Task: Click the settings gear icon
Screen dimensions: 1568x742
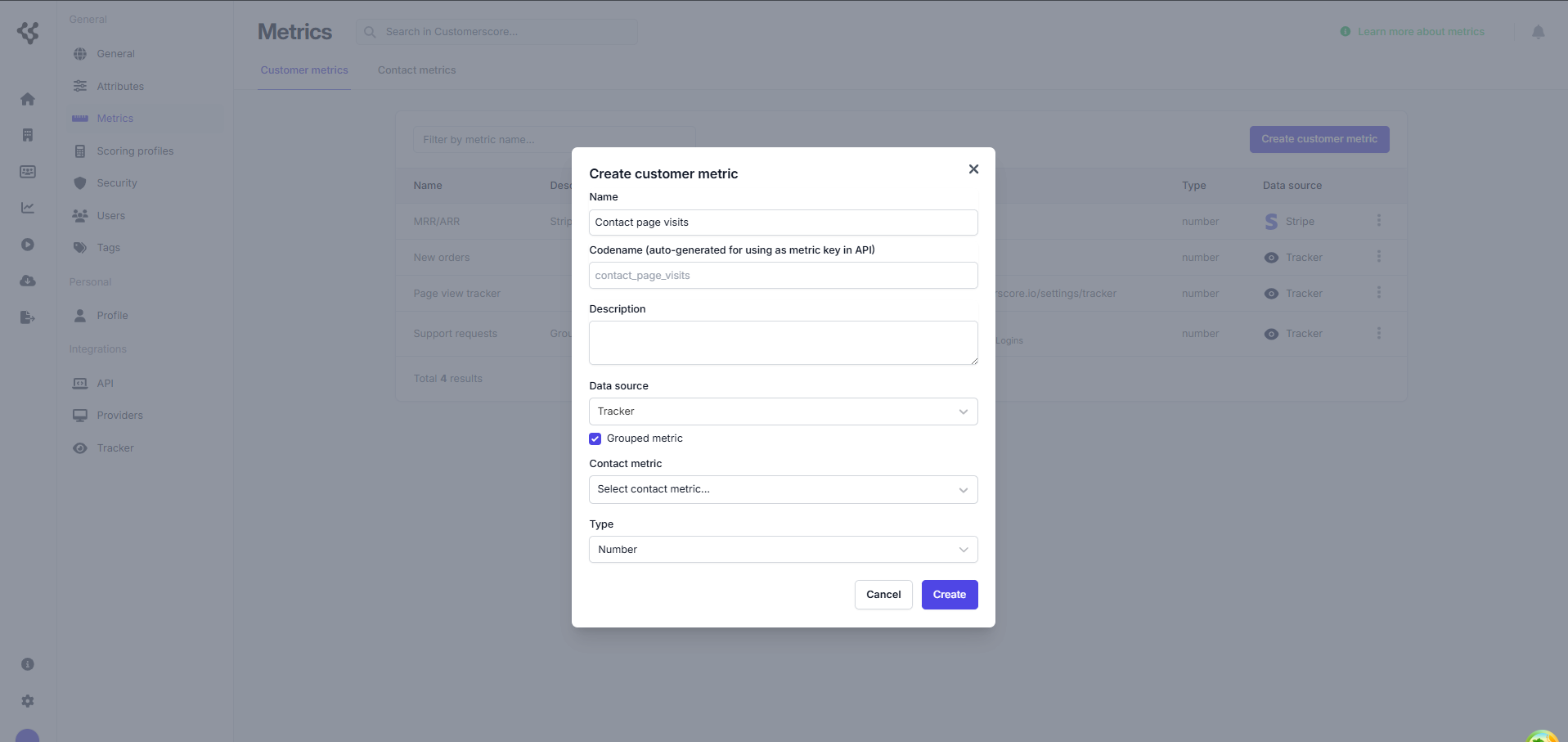Action: (28, 701)
